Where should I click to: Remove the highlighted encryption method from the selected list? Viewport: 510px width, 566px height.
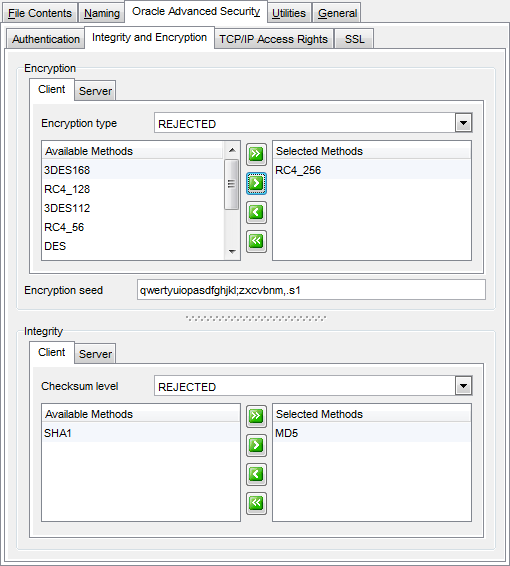point(256,212)
